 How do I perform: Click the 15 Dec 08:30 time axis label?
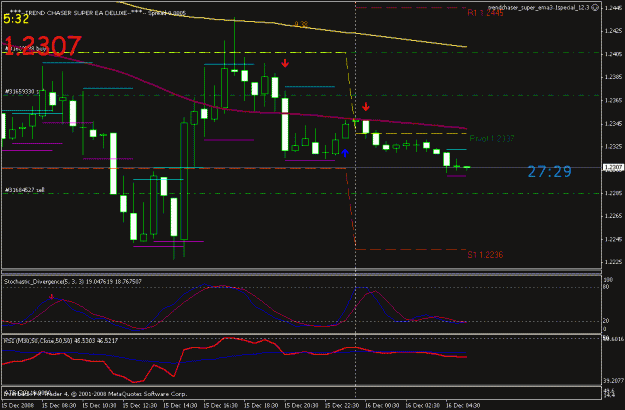point(59,405)
